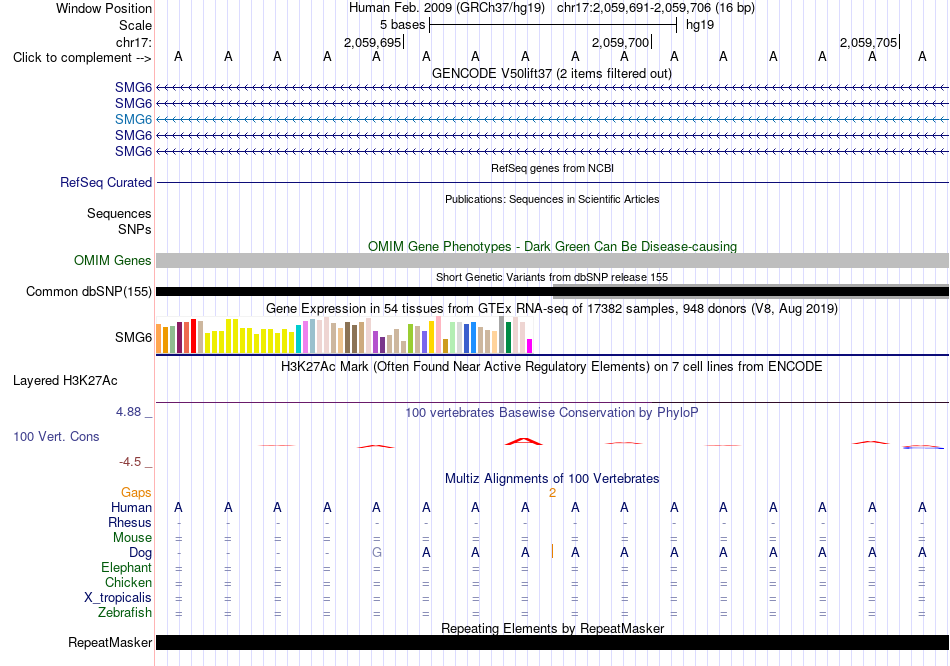Click the chr17:2,059,691-2,059,706 position text
This screenshot has height=666, width=950.
[x=656, y=8]
